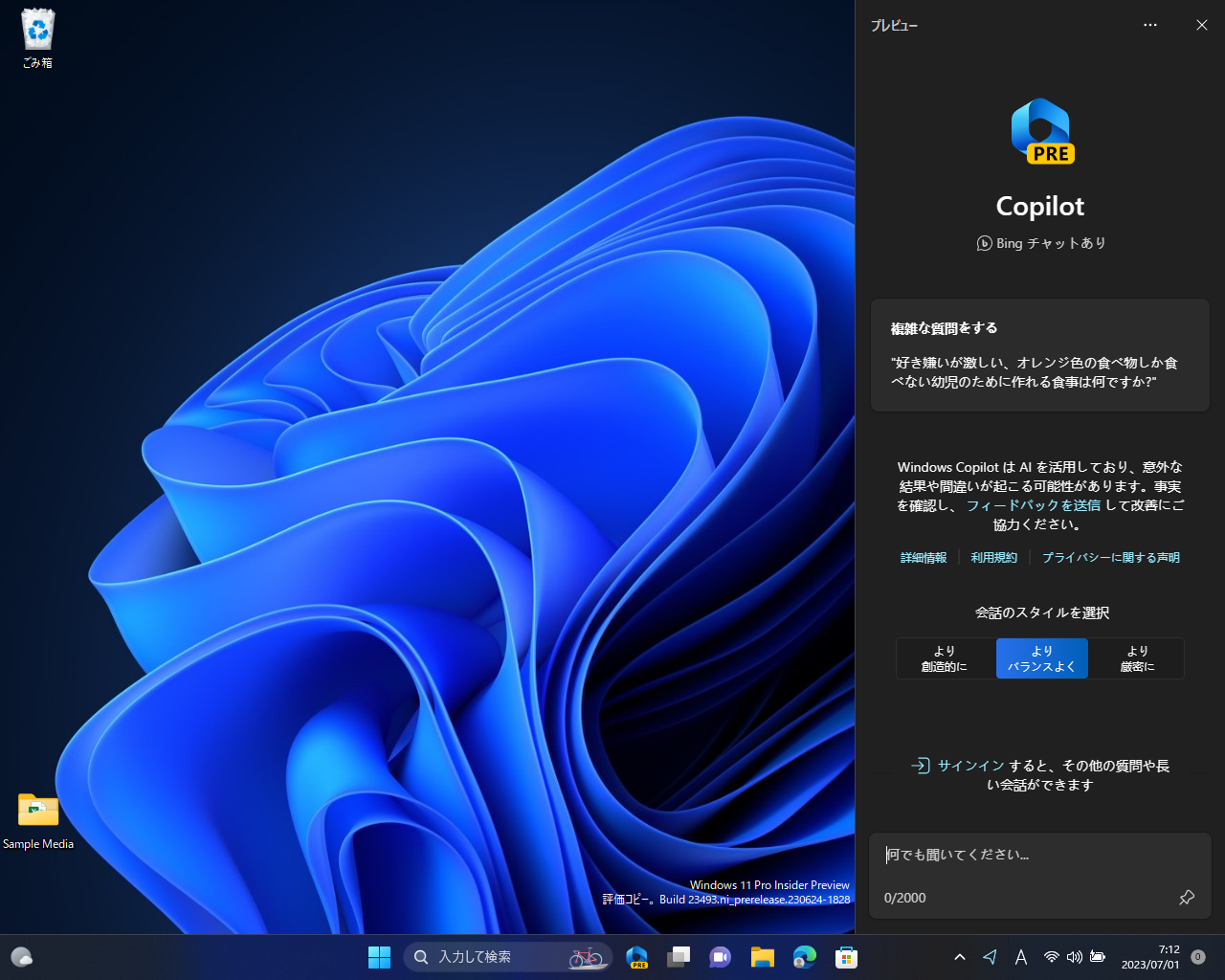
Task: Open File Explorer from the taskbar
Action: pos(762,956)
